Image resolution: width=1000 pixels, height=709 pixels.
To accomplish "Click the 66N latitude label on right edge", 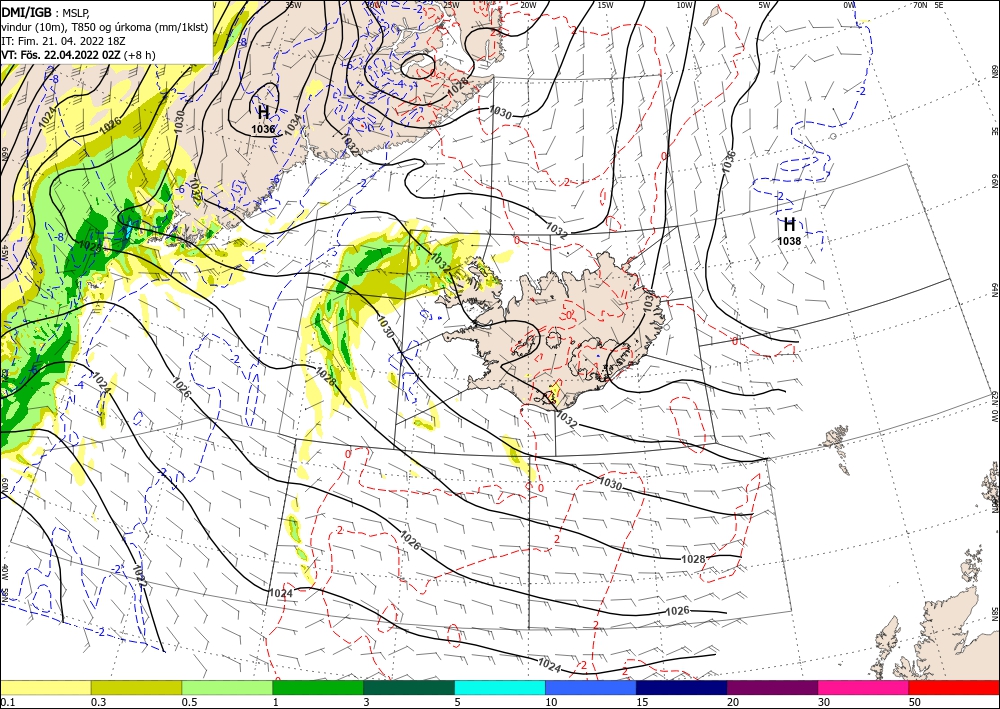I will tap(994, 182).
